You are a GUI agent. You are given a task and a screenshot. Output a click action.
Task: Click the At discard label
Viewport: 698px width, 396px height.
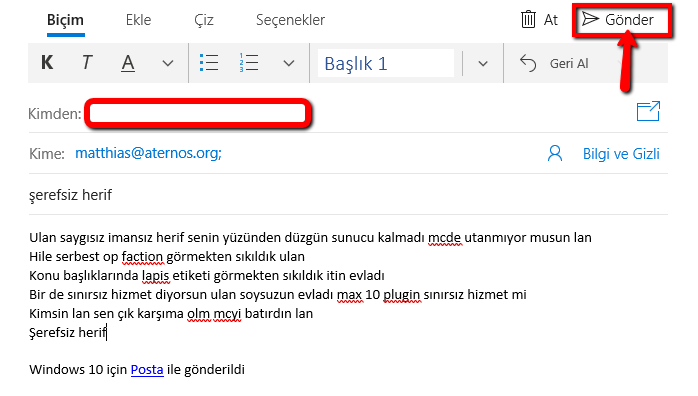[551, 20]
